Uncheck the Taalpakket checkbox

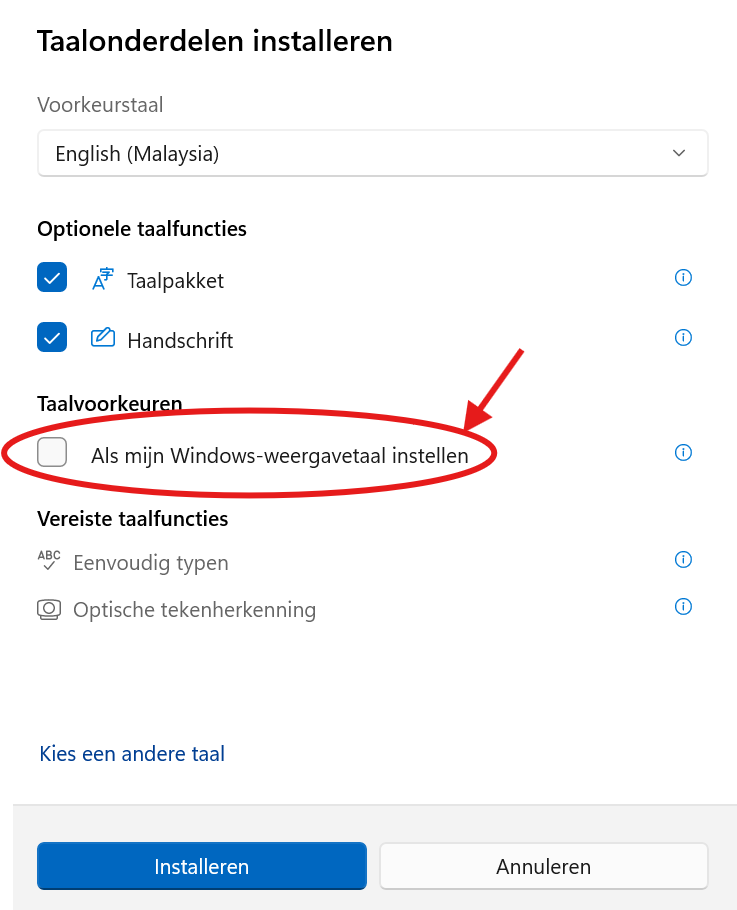pyautogui.click(x=52, y=278)
